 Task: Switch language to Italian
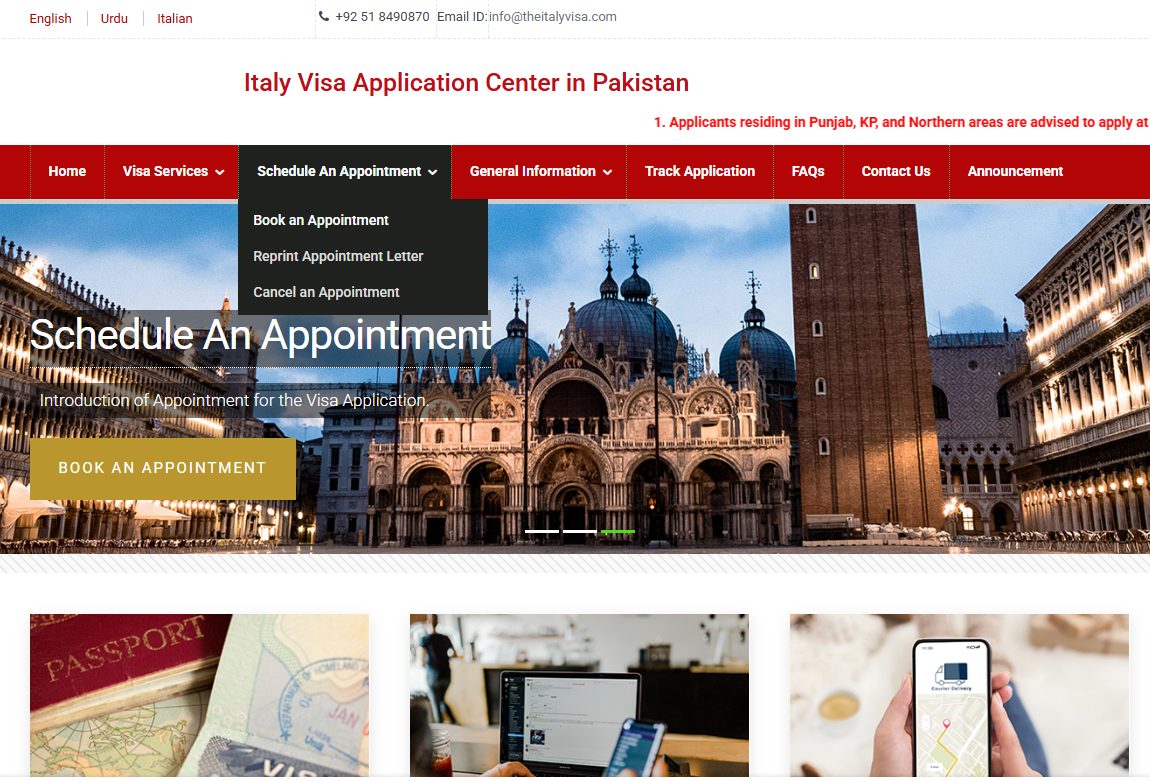click(x=175, y=18)
